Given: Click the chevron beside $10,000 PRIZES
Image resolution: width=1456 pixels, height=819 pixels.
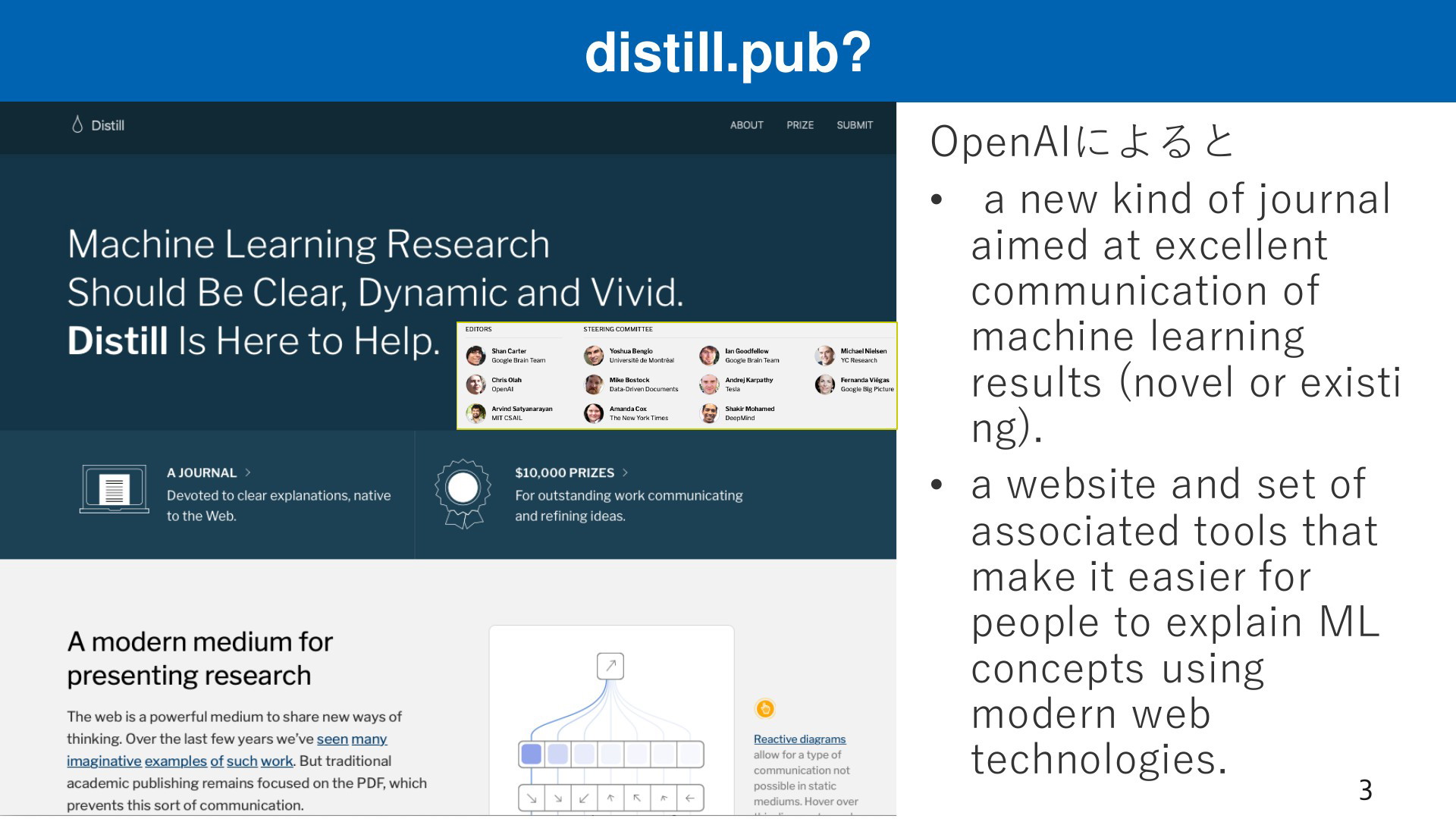Looking at the screenshot, I should click(625, 472).
